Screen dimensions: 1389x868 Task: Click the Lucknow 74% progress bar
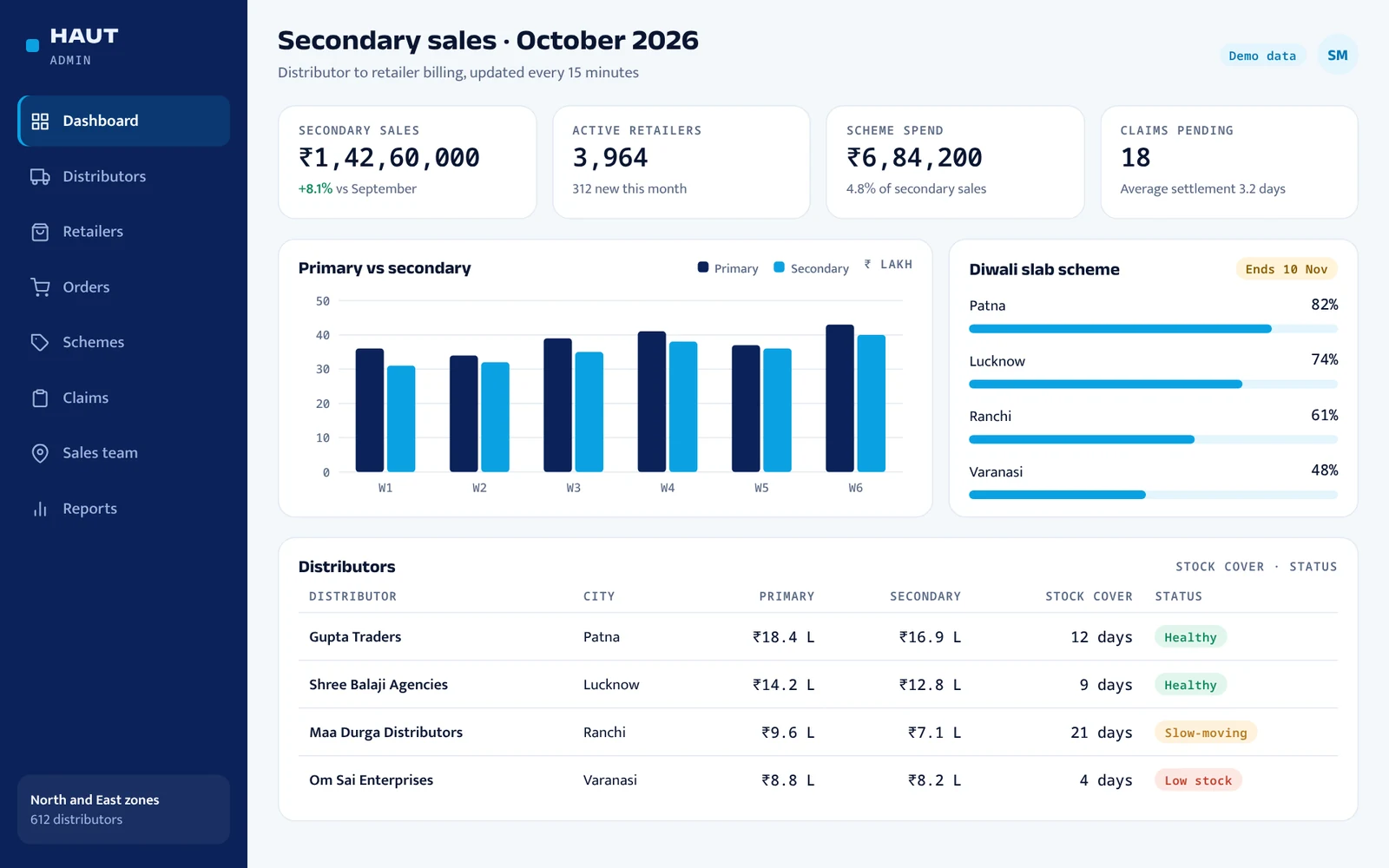click(1153, 385)
